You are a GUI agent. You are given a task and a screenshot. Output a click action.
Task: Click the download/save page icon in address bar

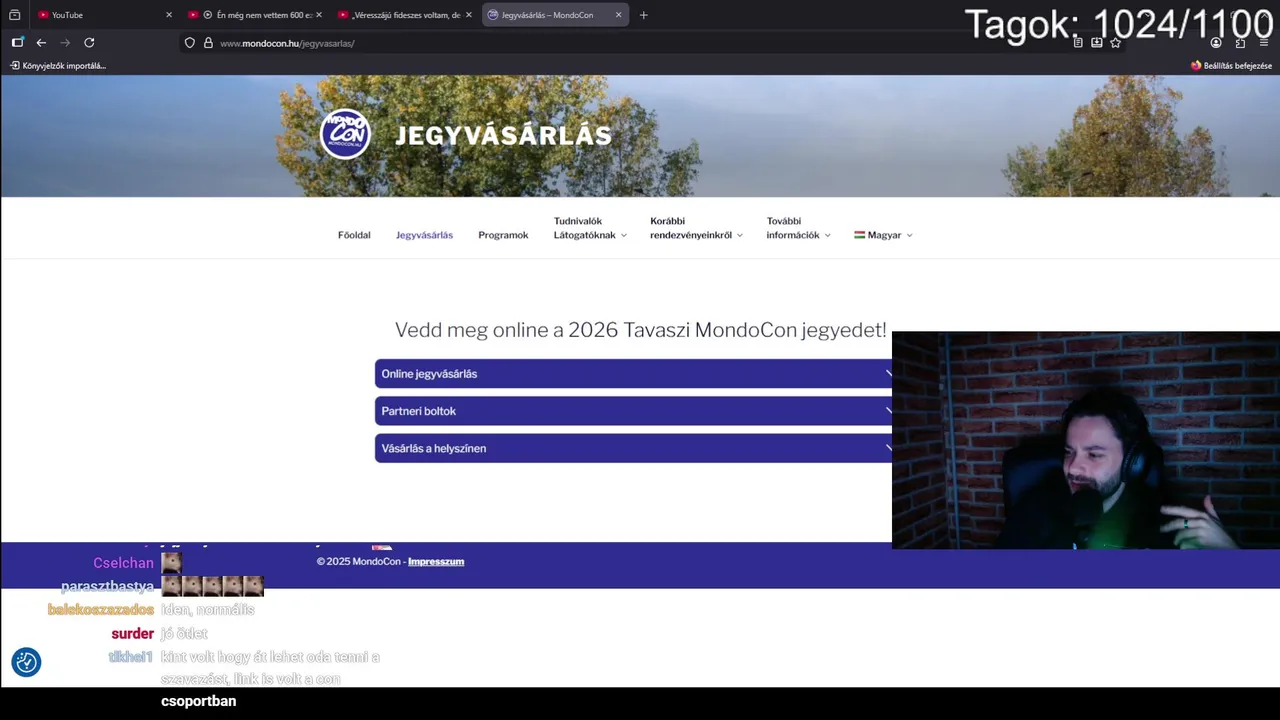click(x=1097, y=43)
